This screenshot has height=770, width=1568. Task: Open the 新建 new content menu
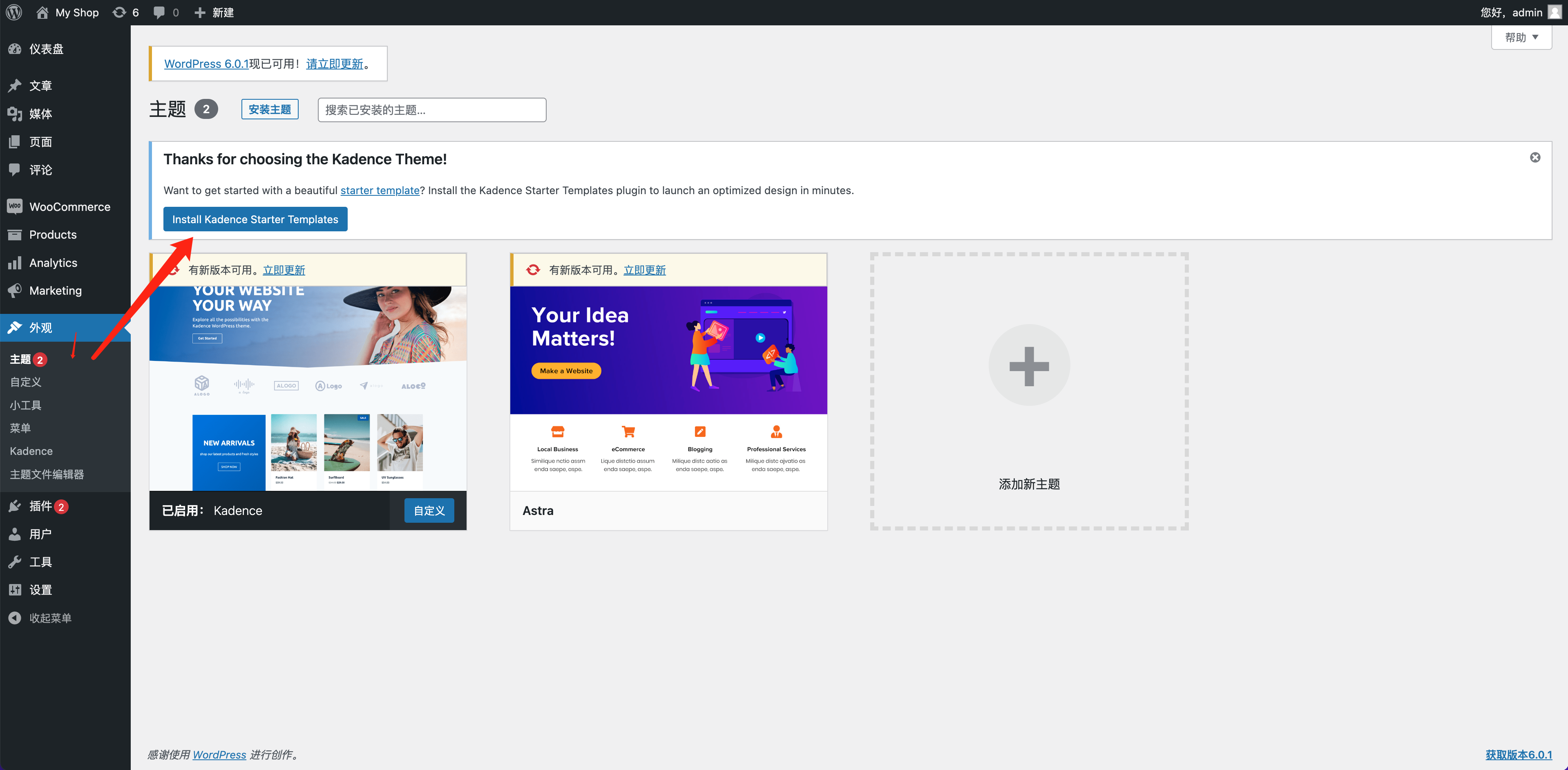pos(214,12)
